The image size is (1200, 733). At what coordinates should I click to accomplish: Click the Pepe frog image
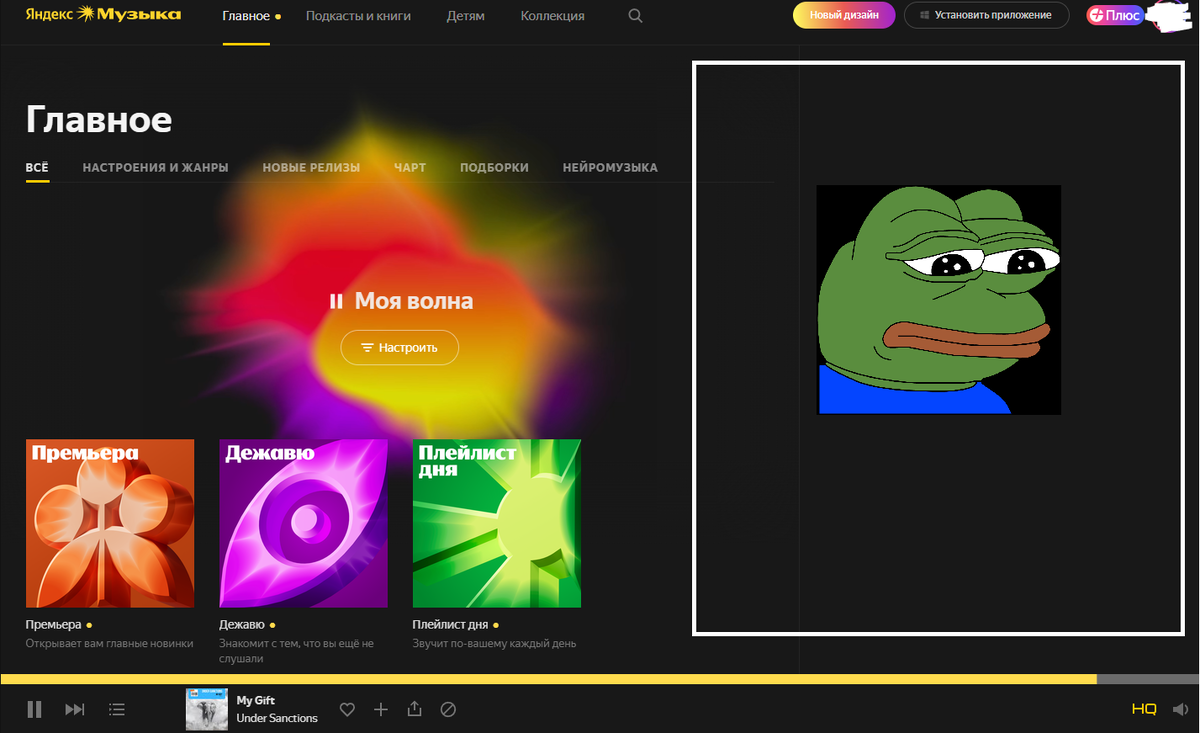(939, 300)
